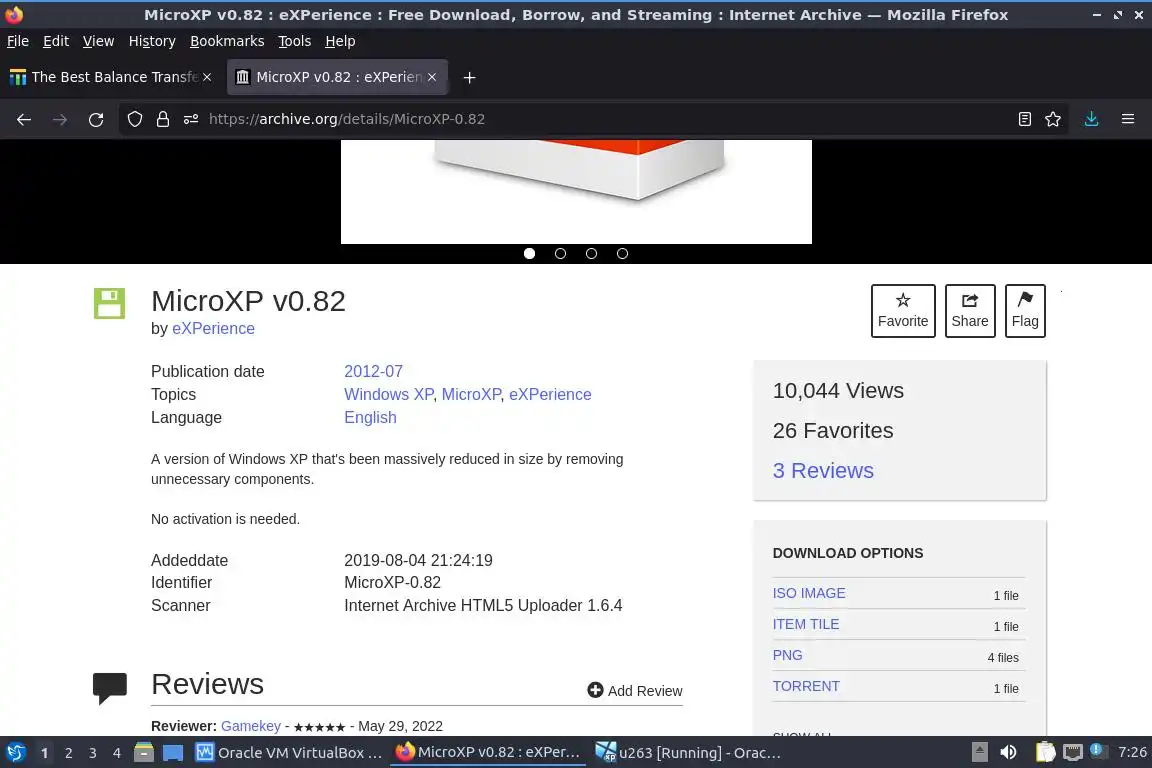This screenshot has width=1152, height=768.
Task: Open eXPerience topic link
Action: [x=550, y=394]
